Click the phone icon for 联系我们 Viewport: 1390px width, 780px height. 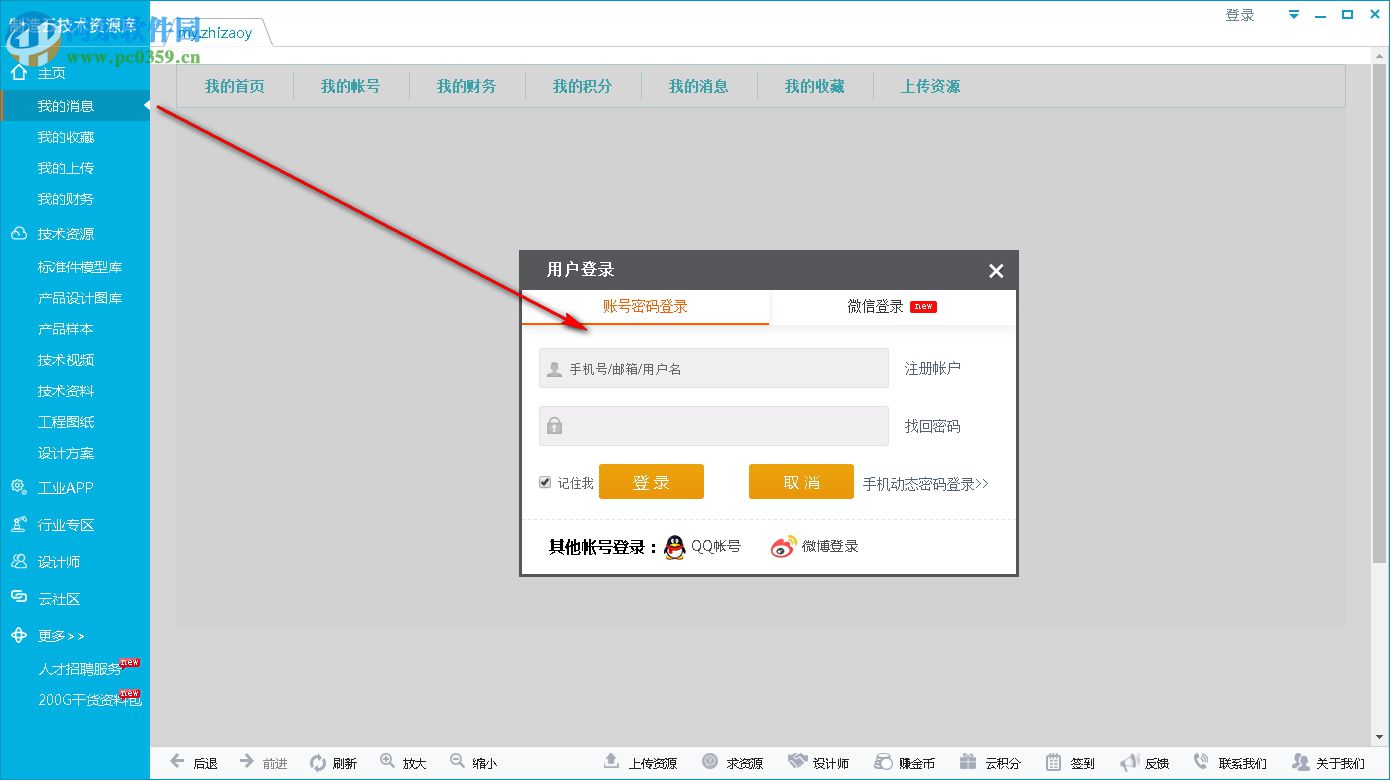[1202, 762]
